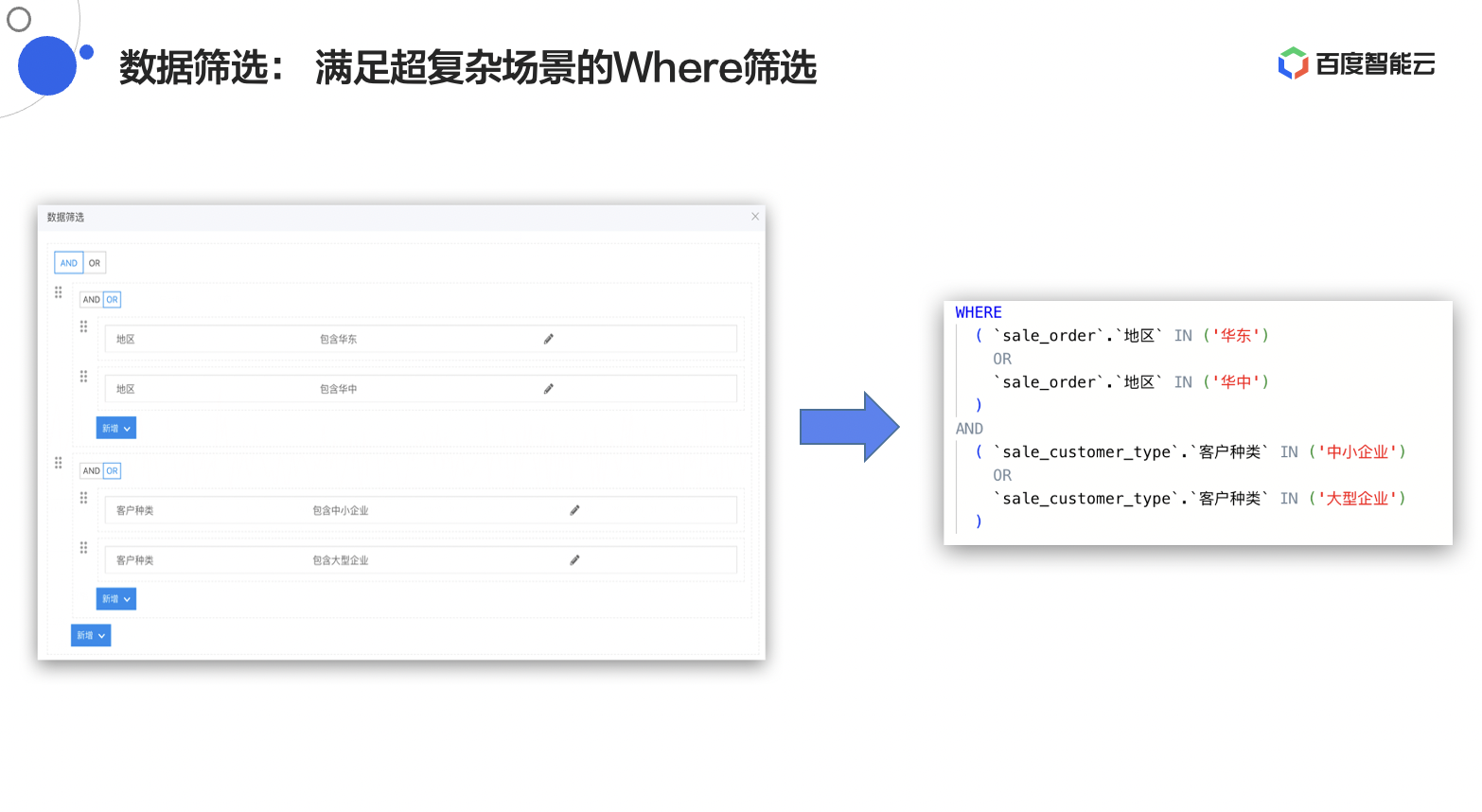Click the WHERE keyword in the SQL panel
Screen dimensions: 1482x812
pos(979,311)
